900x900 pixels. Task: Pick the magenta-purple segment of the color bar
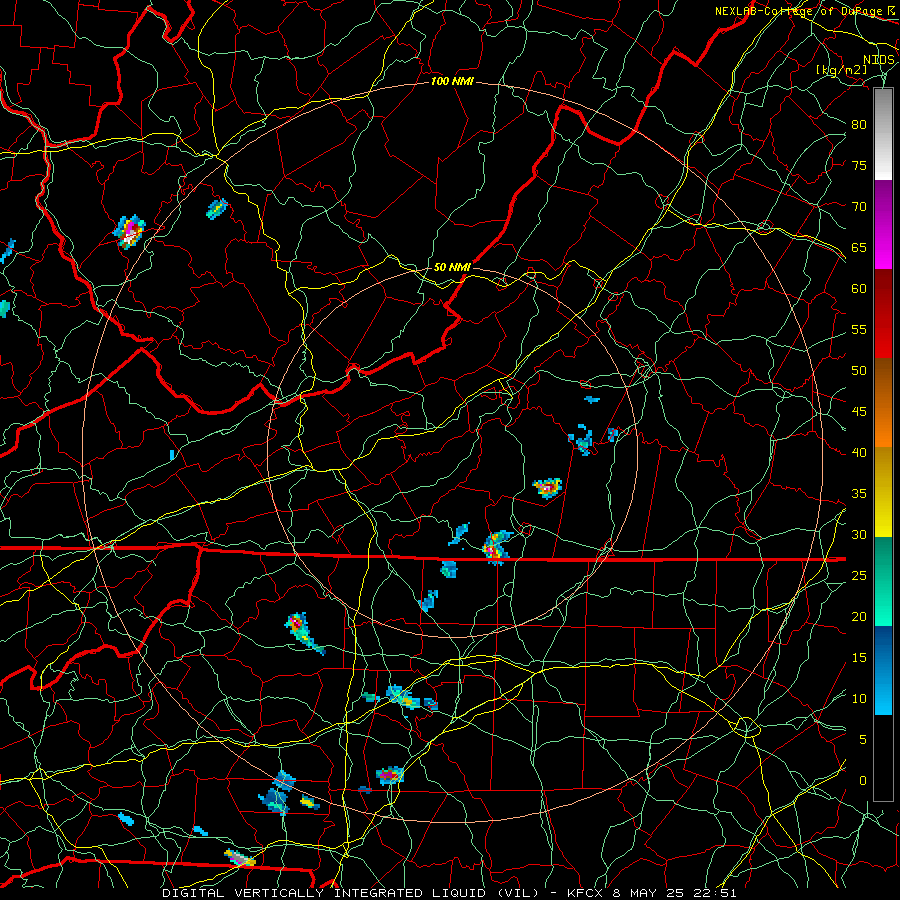pos(883,224)
